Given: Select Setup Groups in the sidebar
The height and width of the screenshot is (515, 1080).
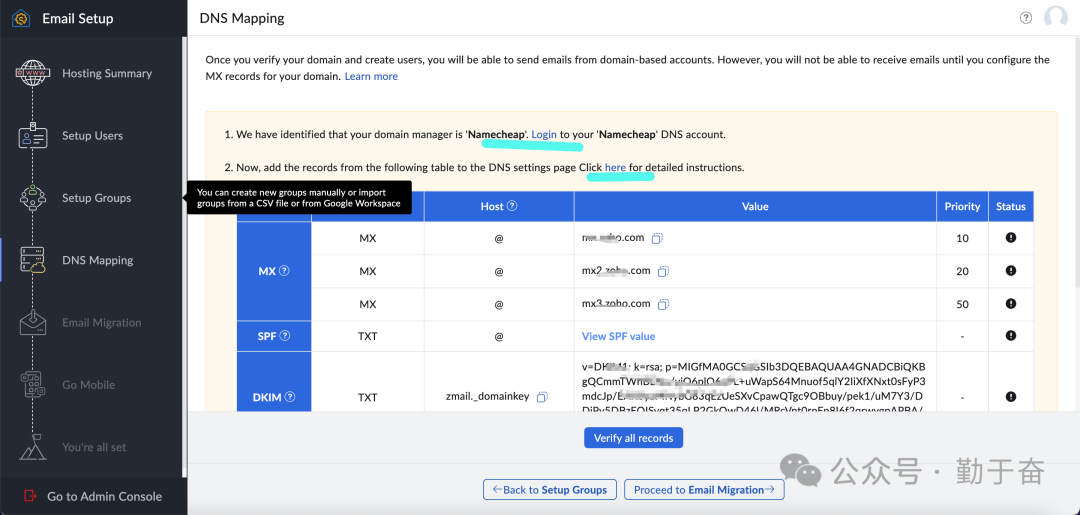Looking at the screenshot, I should coord(96,198).
